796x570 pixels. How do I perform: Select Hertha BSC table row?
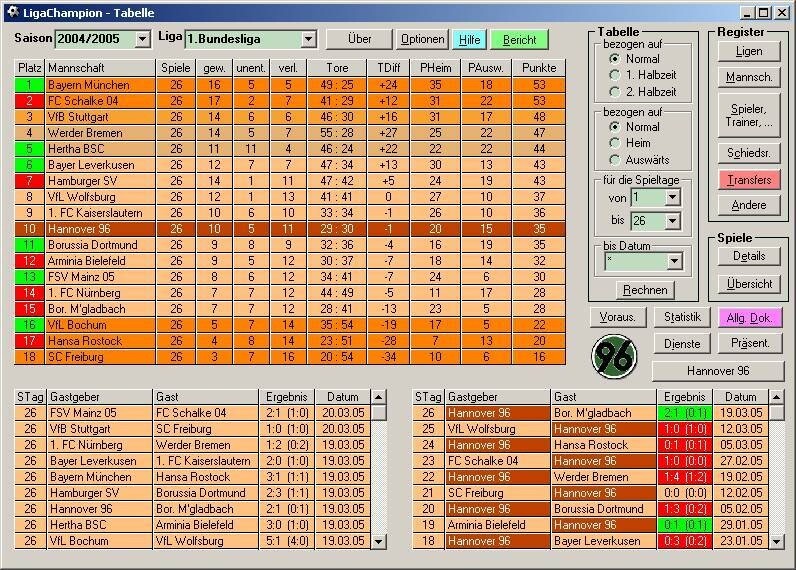289,149
